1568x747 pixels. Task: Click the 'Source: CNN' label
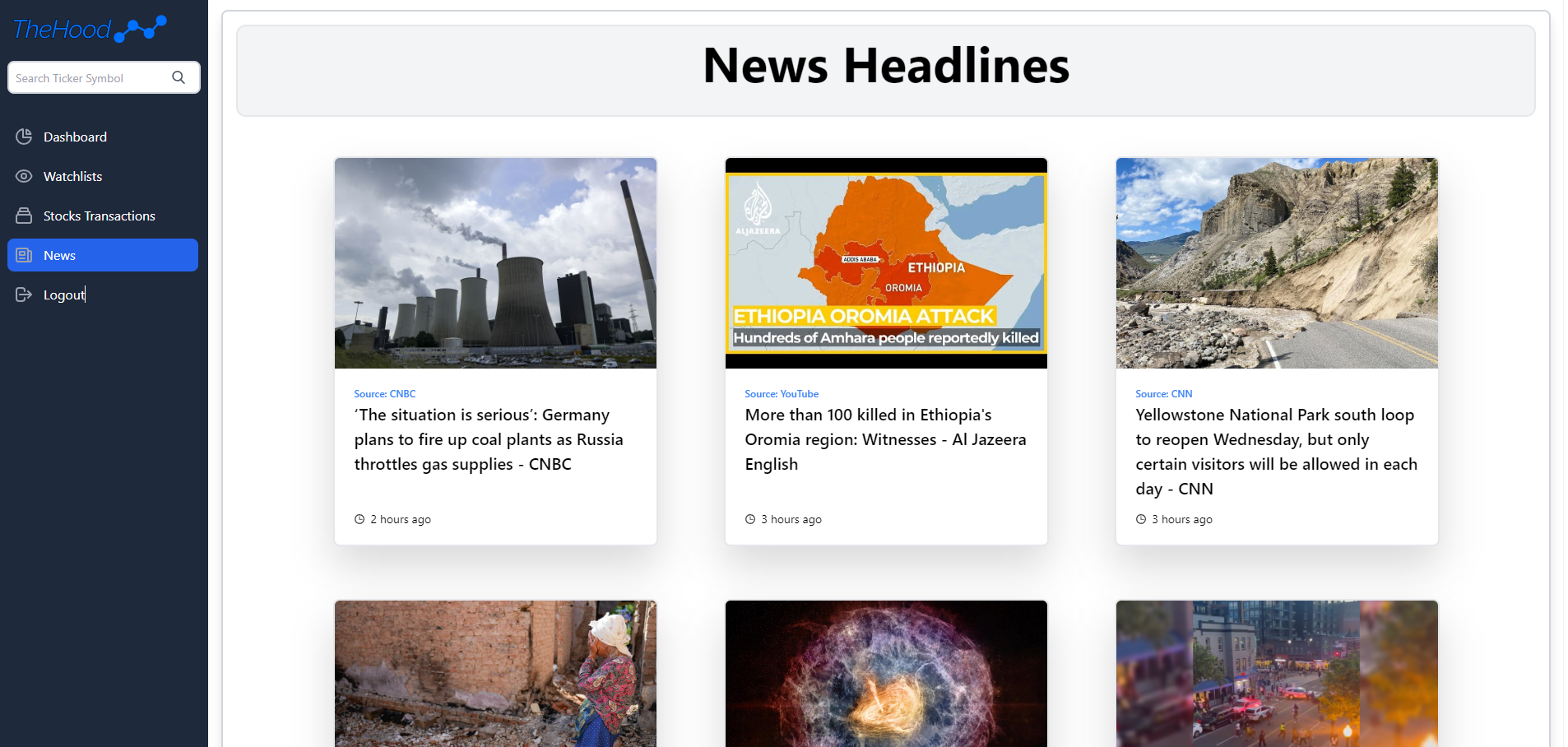(1164, 394)
